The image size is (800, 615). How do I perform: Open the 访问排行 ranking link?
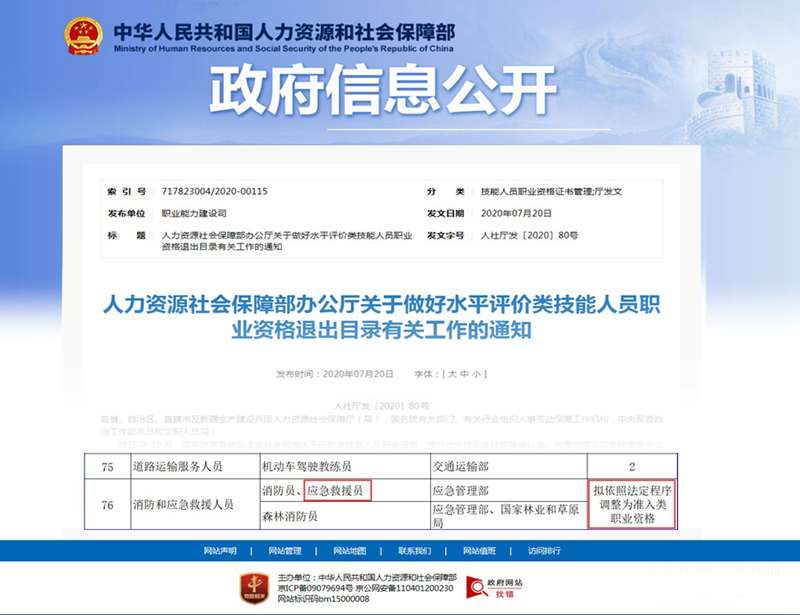544,551
